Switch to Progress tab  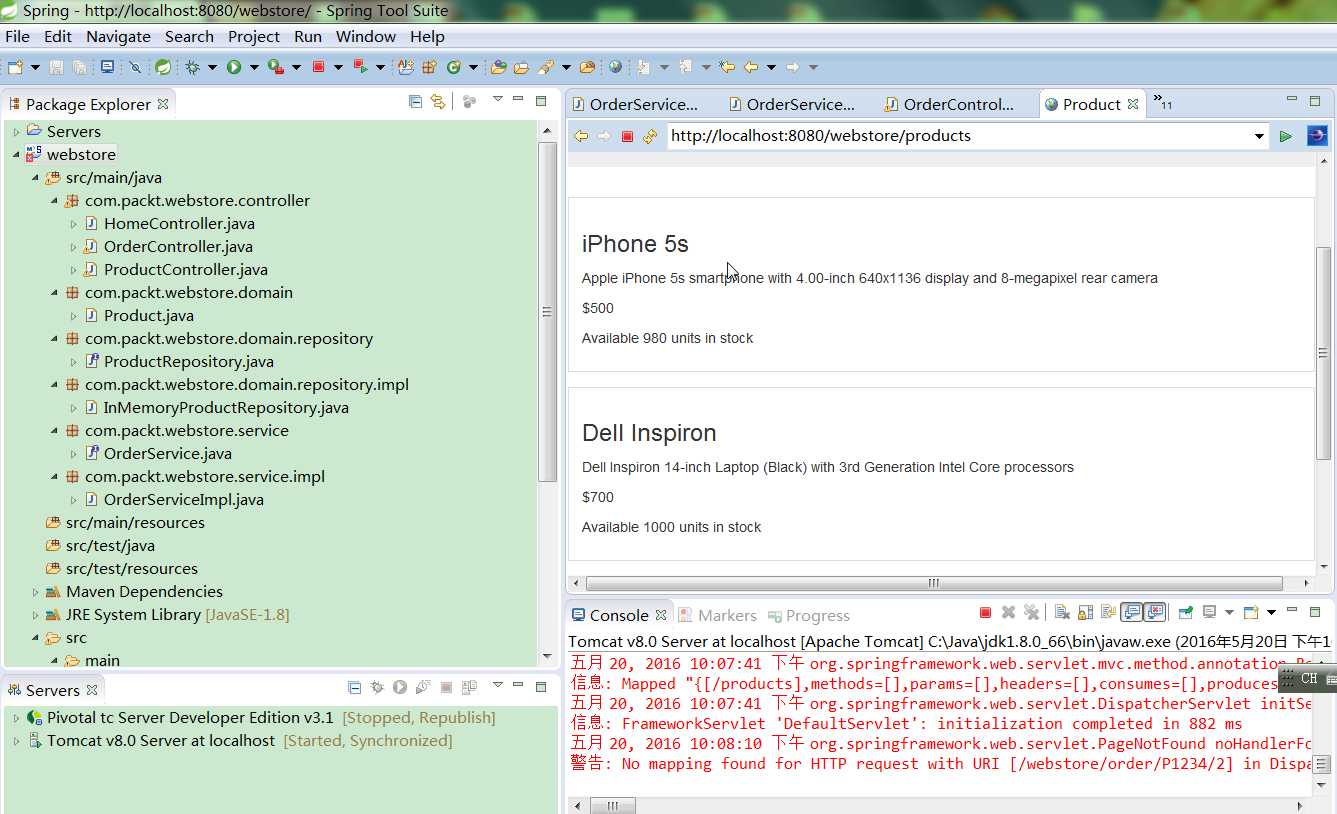(x=807, y=615)
